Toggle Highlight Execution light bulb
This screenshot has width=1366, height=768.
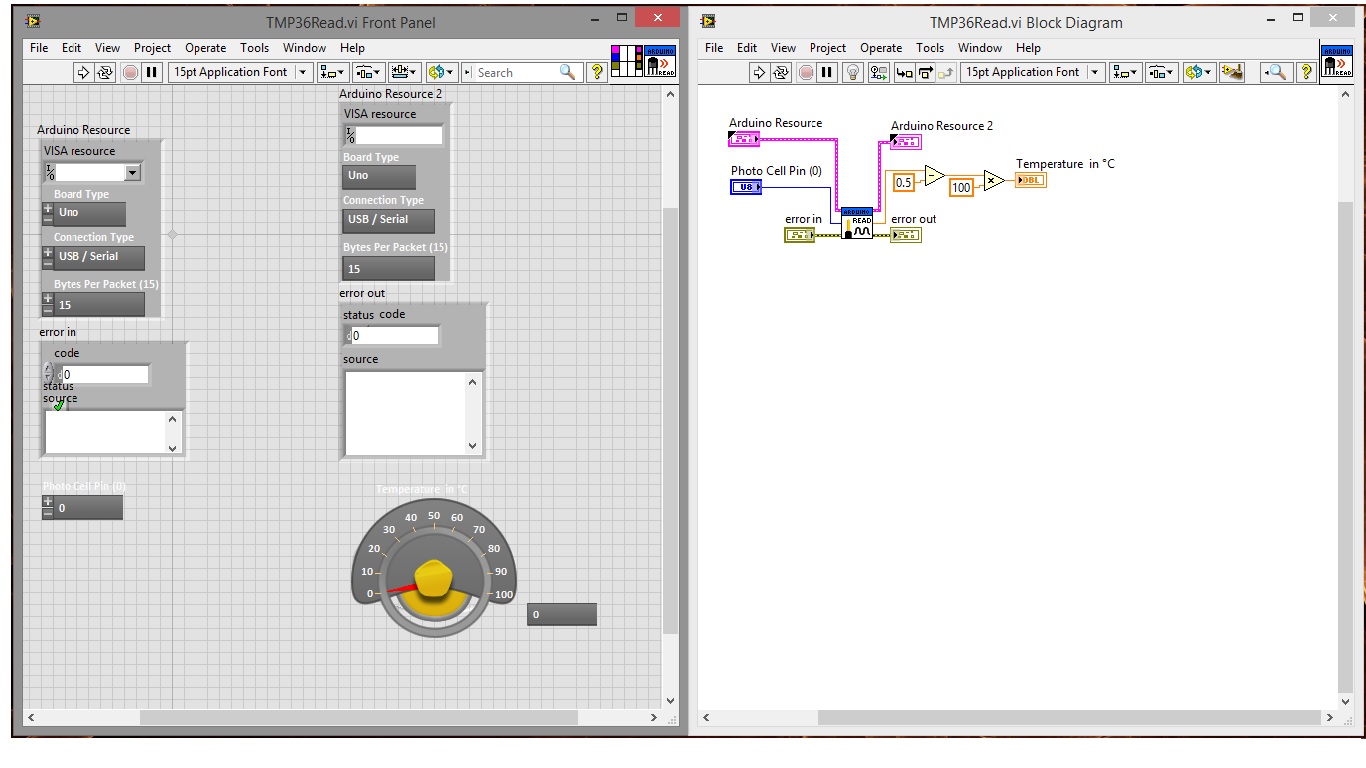coord(853,72)
